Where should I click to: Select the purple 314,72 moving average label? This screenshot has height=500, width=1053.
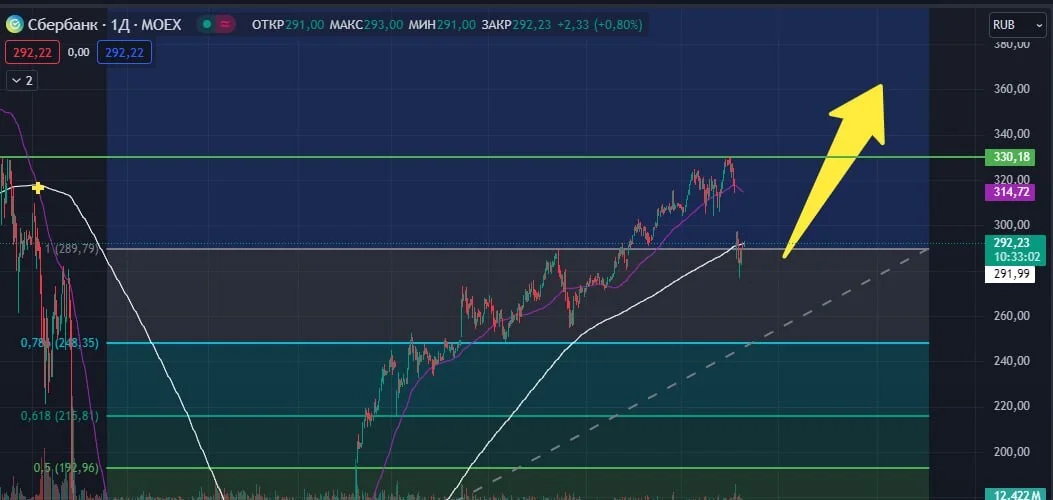coord(1010,193)
